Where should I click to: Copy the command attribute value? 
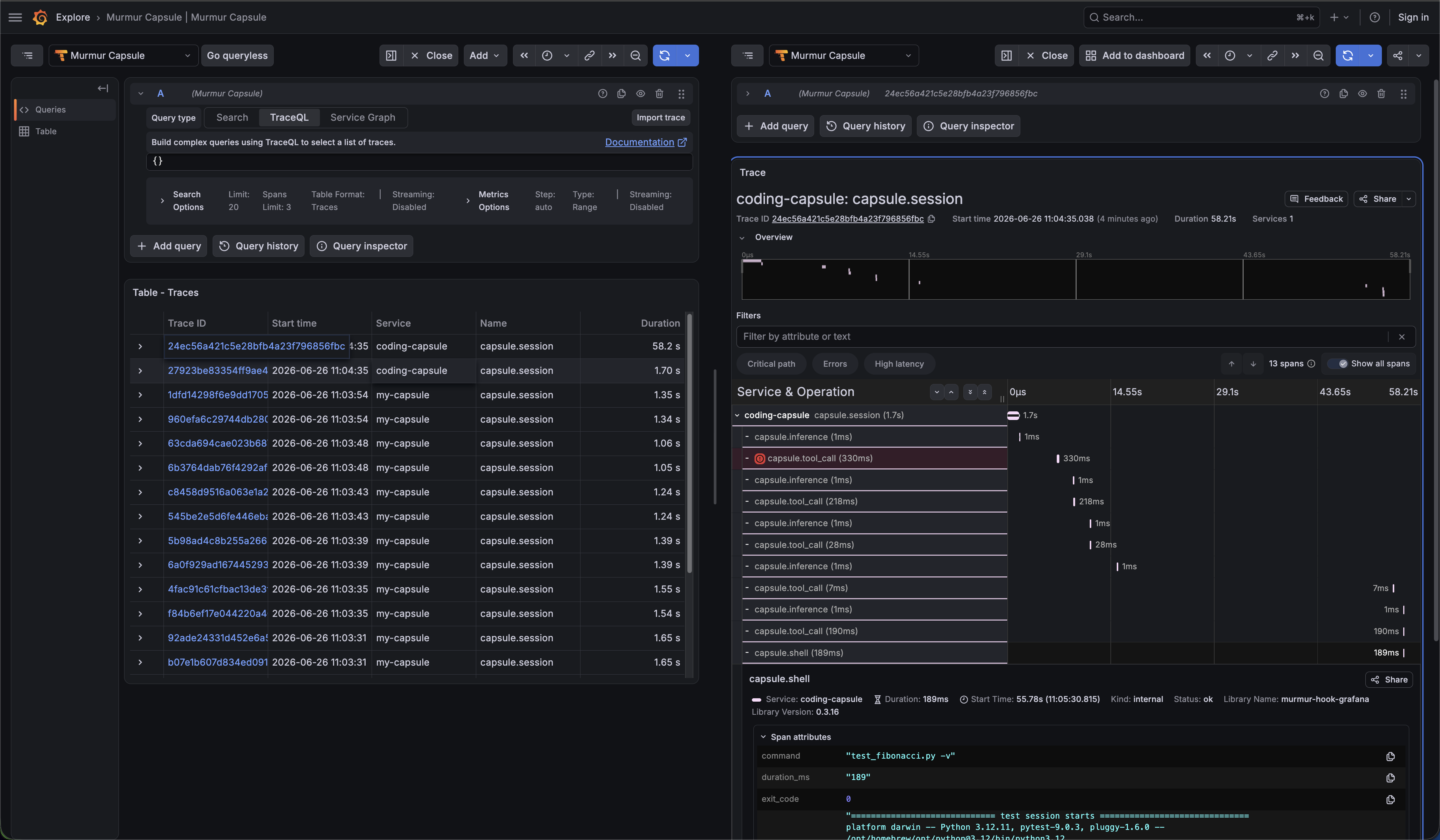click(x=1390, y=756)
